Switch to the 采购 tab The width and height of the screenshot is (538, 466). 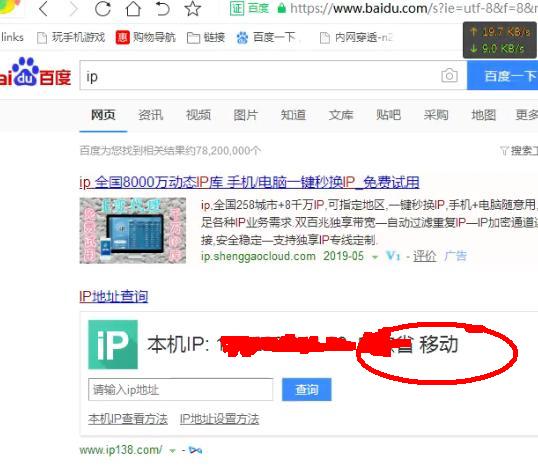[436, 115]
